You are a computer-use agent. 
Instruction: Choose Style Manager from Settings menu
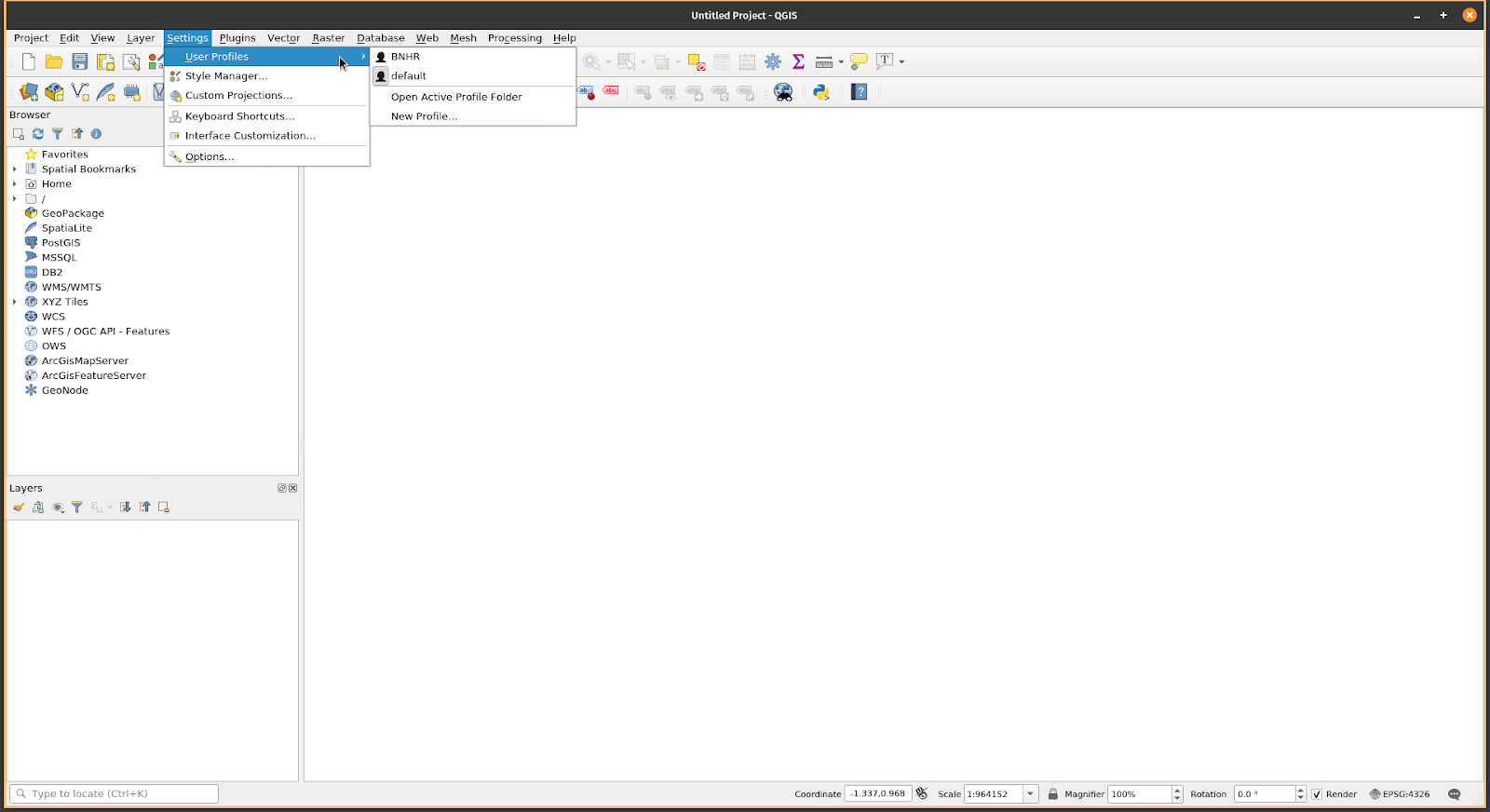[267, 76]
